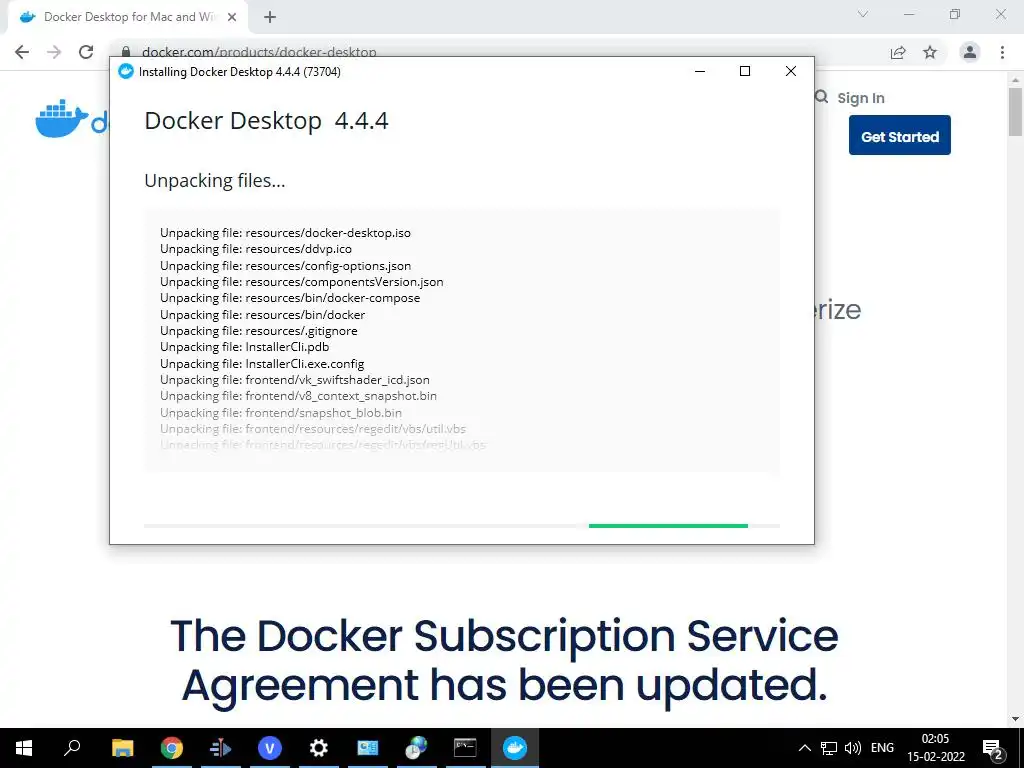Click the 'resources/componentsVersion.json' log line
Screen dimensions: 1024x768
pyautogui.click(x=302, y=282)
